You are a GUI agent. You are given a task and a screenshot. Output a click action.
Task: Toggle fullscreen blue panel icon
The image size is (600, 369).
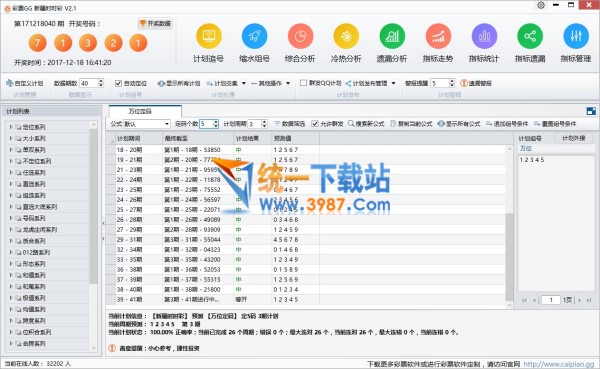click(591, 111)
